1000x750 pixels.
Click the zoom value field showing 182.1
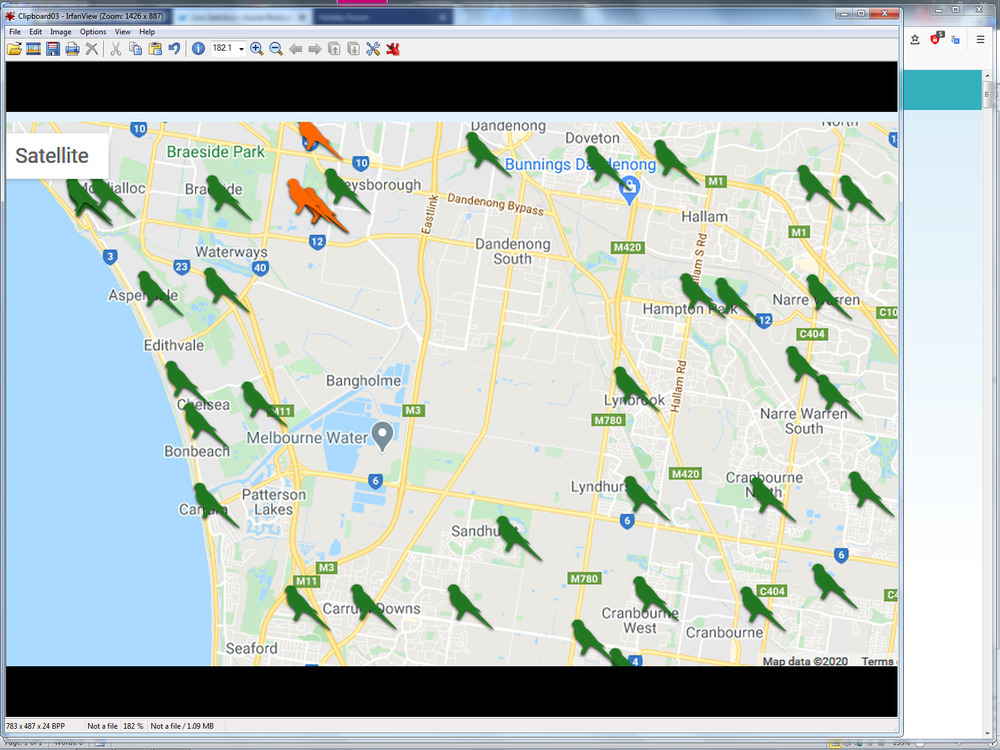222,49
